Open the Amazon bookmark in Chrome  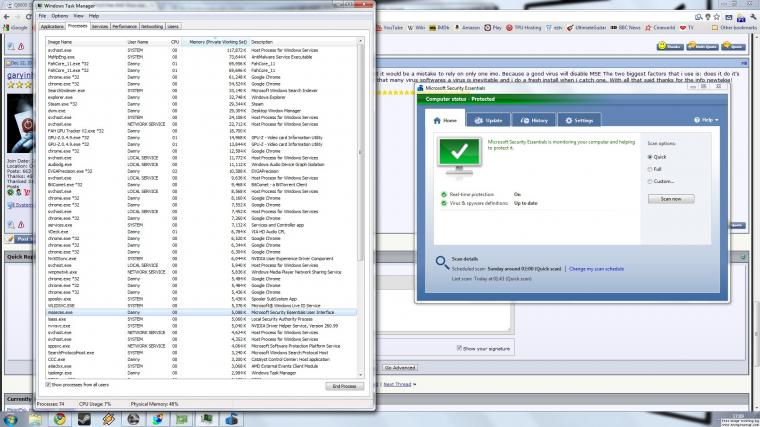click(467, 28)
